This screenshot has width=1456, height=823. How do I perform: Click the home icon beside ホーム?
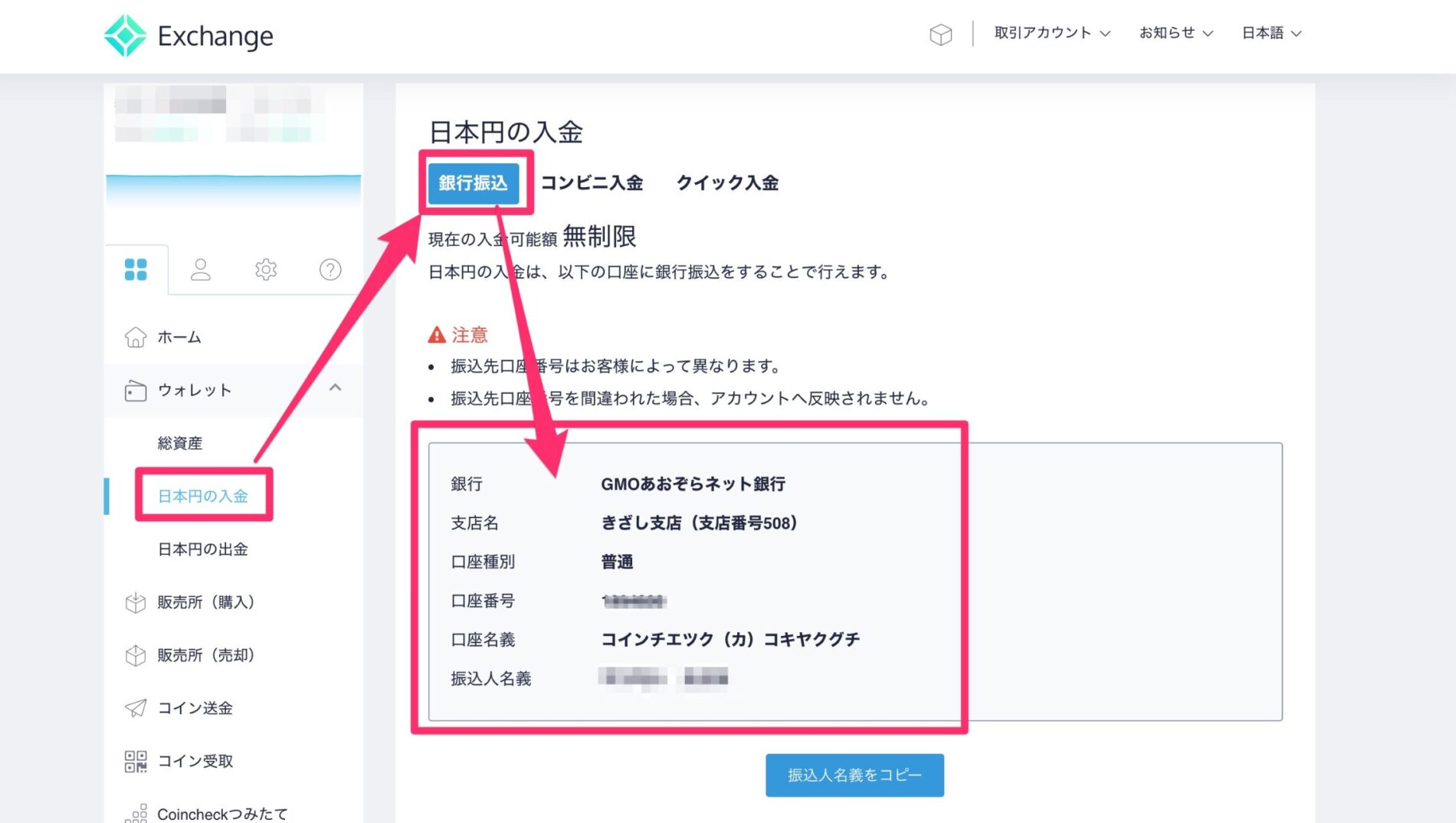pyautogui.click(x=136, y=337)
